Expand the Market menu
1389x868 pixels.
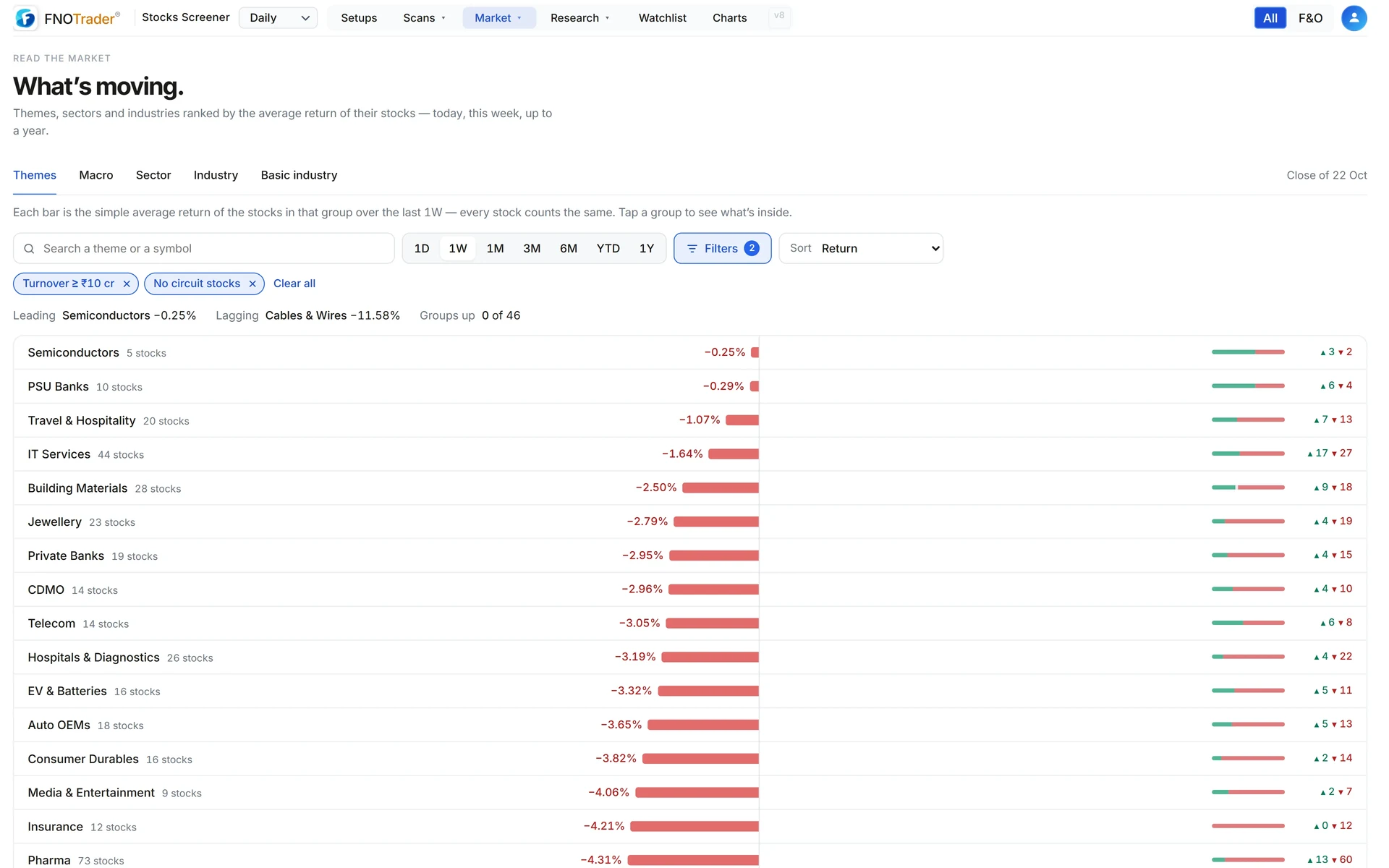point(499,18)
